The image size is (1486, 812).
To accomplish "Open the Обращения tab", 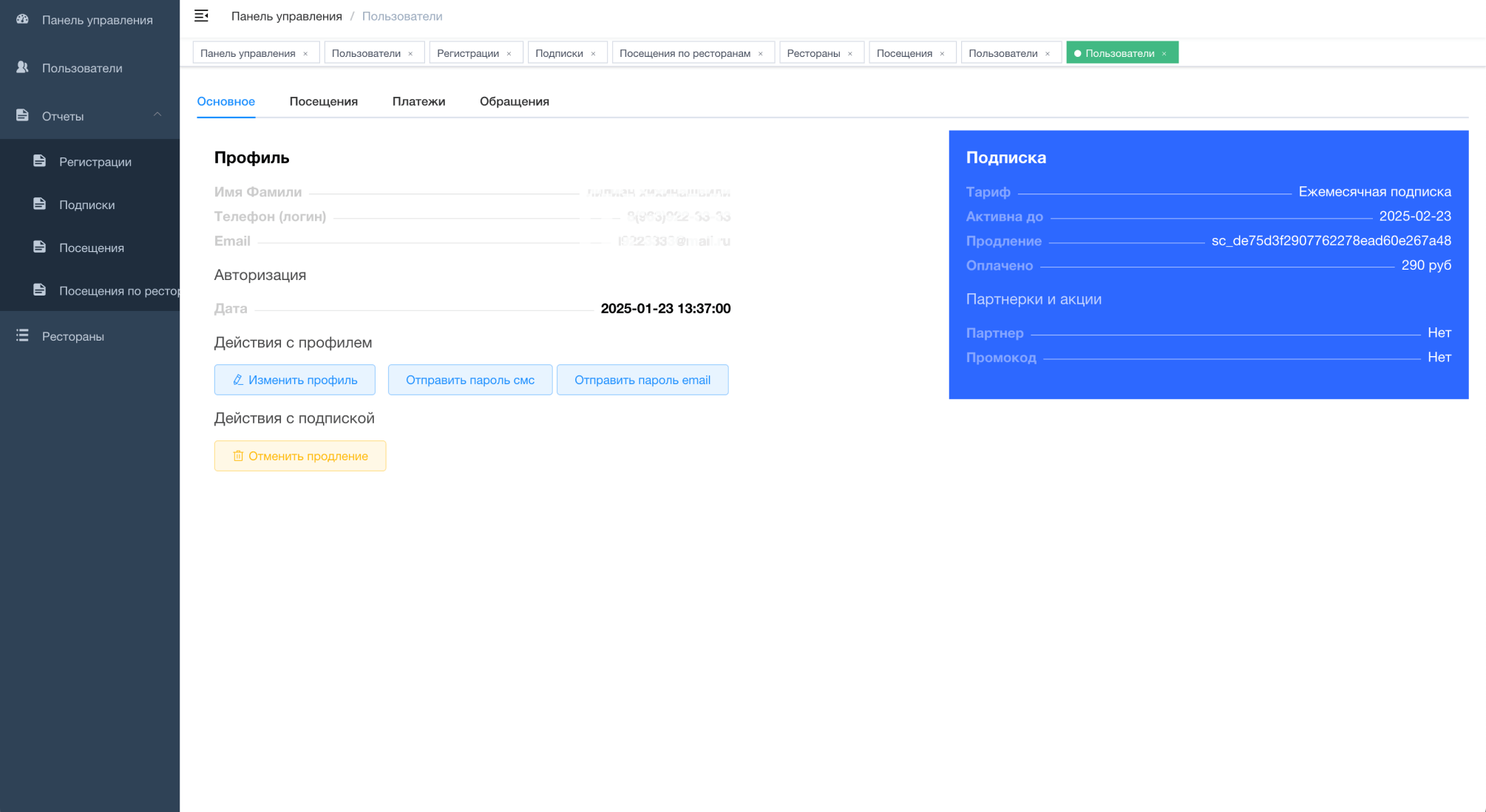I will [x=514, y=101].
